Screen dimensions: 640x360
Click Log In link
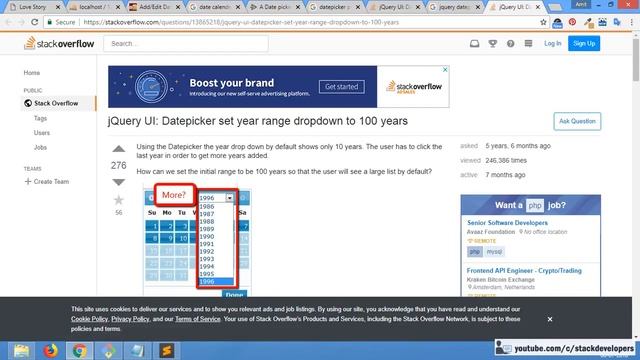(552, 43)
